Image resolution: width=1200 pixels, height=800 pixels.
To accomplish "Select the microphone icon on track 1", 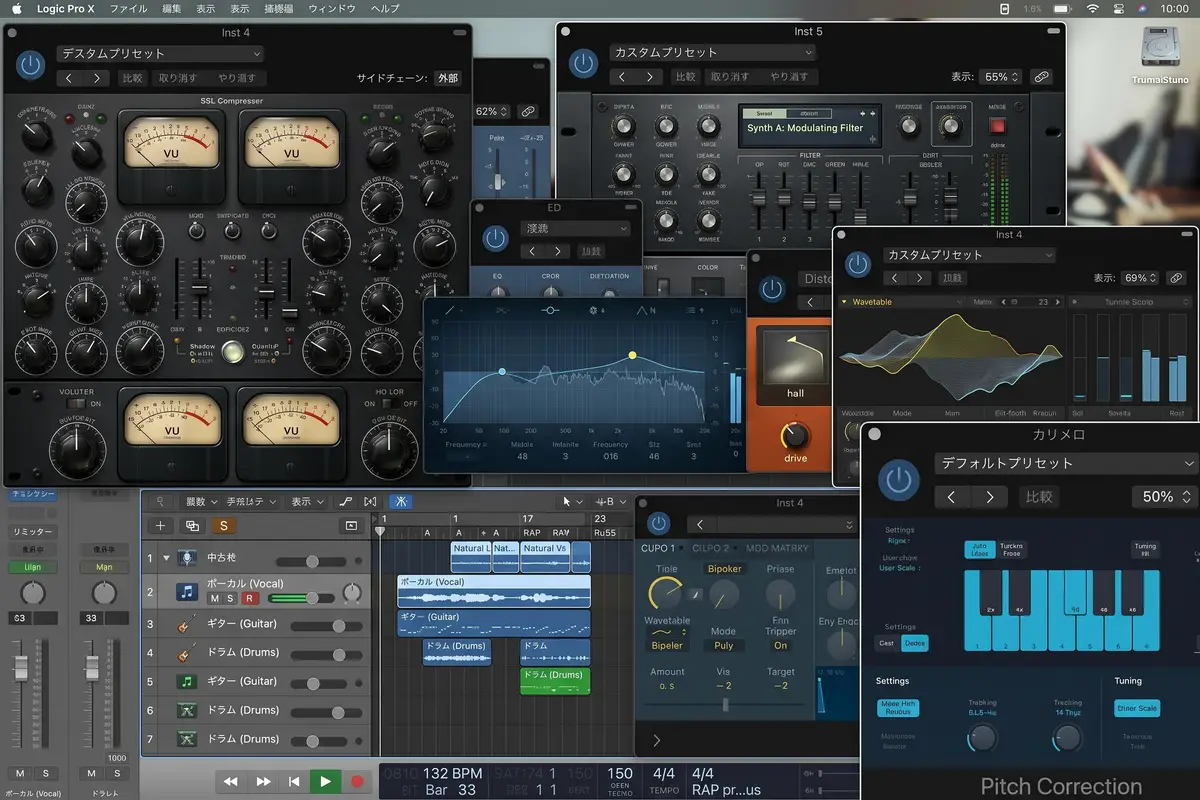I will click(186, 558).
